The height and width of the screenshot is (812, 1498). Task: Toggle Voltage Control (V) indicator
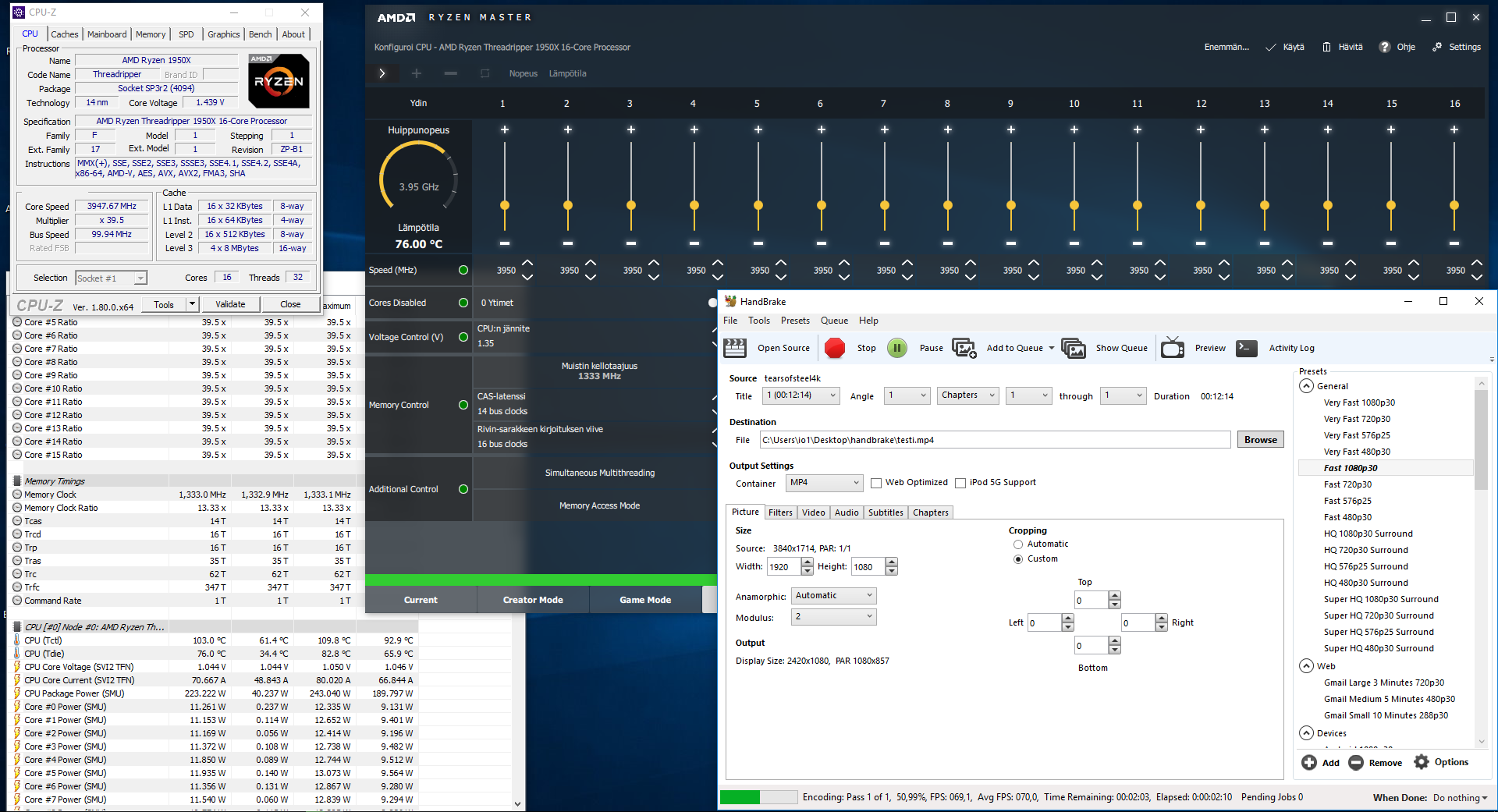pos(463,337)
